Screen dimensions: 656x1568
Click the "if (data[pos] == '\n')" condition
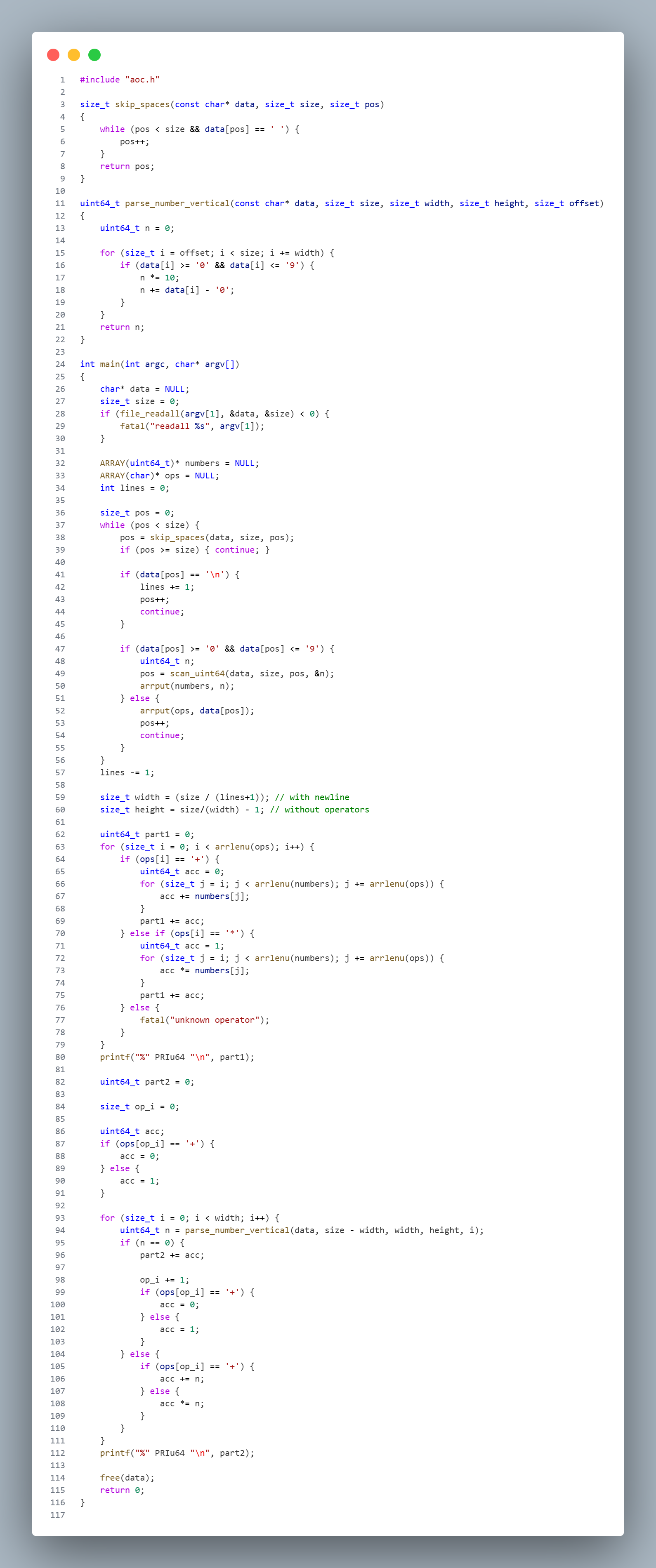pyautogui.click(x=180, y=574)
